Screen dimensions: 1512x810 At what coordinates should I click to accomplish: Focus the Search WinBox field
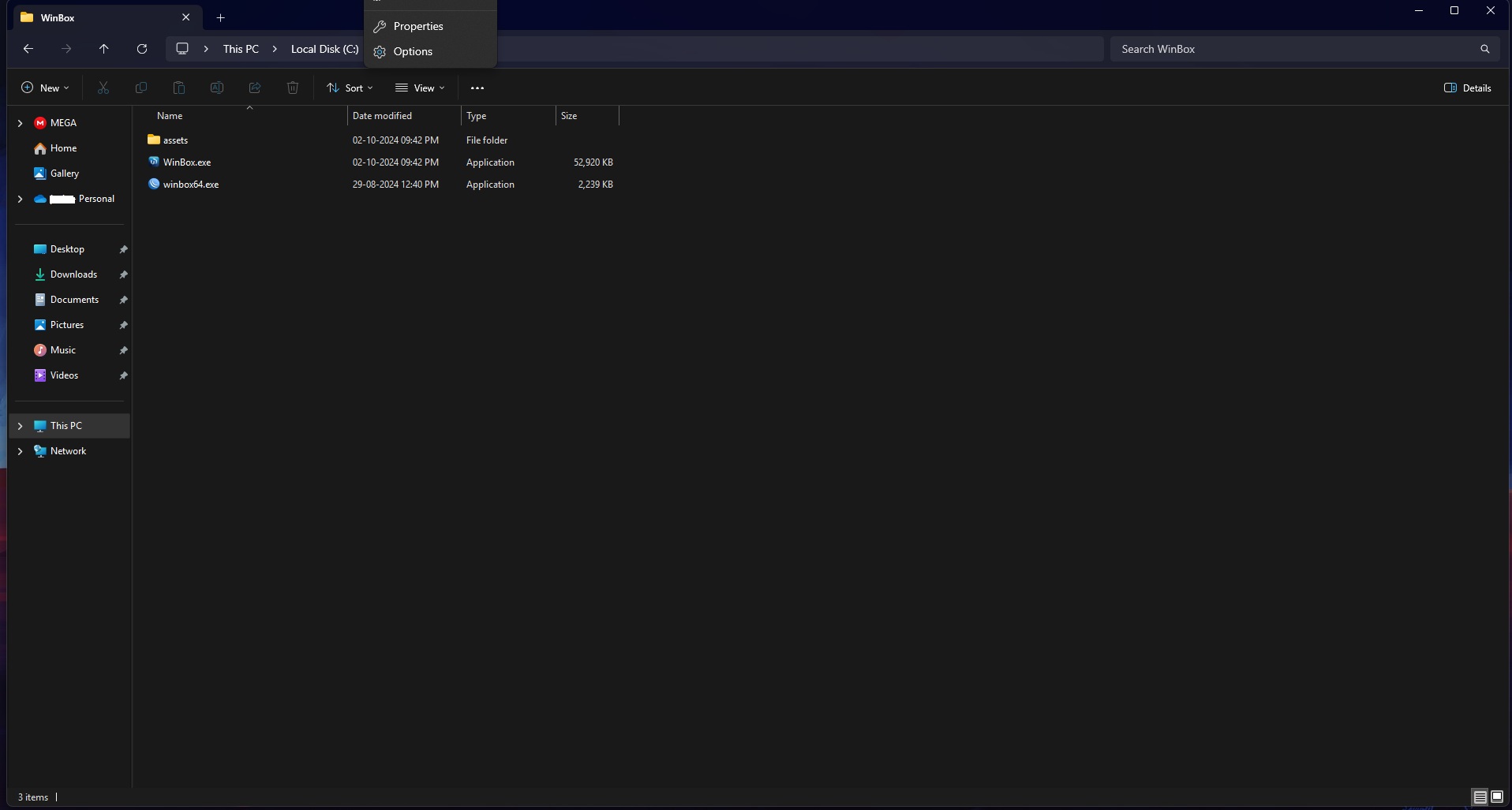tap(1294, 49)
